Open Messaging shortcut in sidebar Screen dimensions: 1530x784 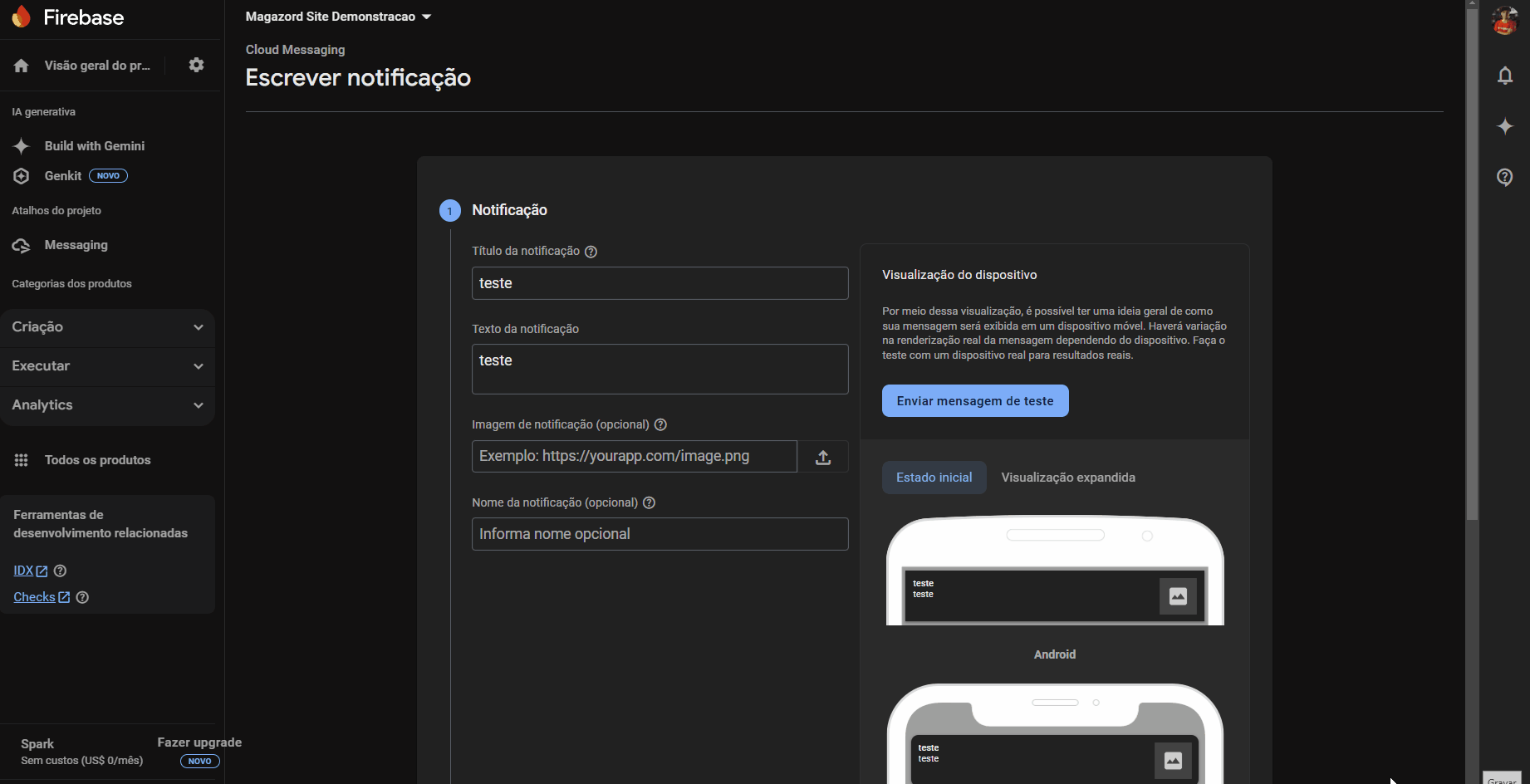[x=76, y=245]
